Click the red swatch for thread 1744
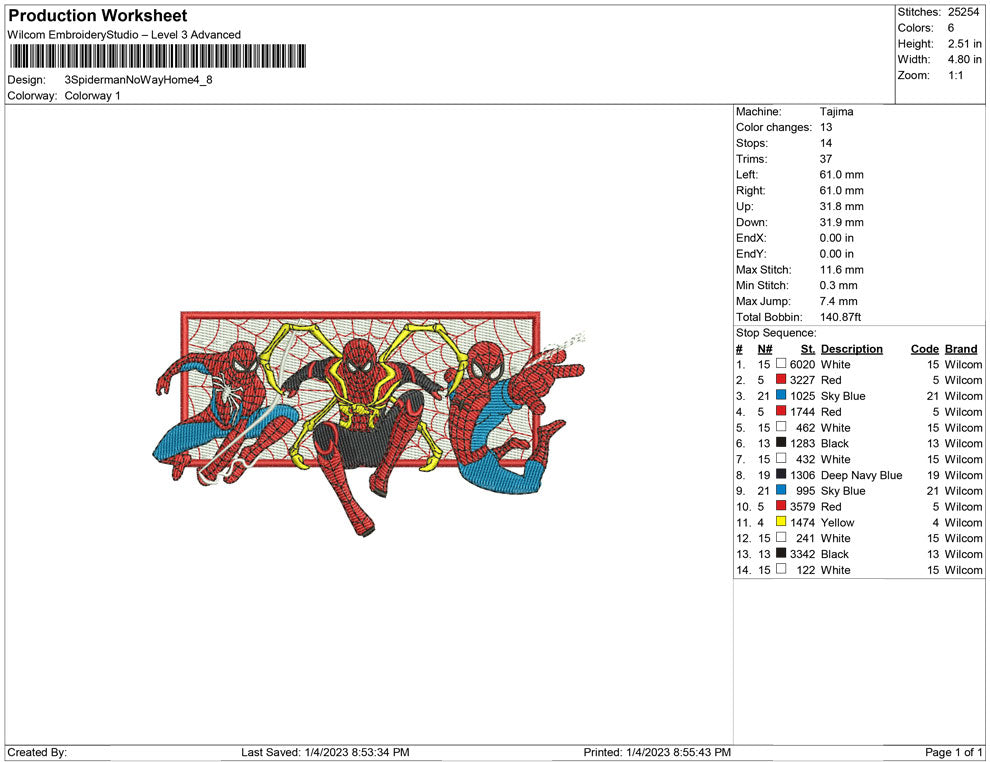This screenshot has width=990, height=762. coord(781,411)
